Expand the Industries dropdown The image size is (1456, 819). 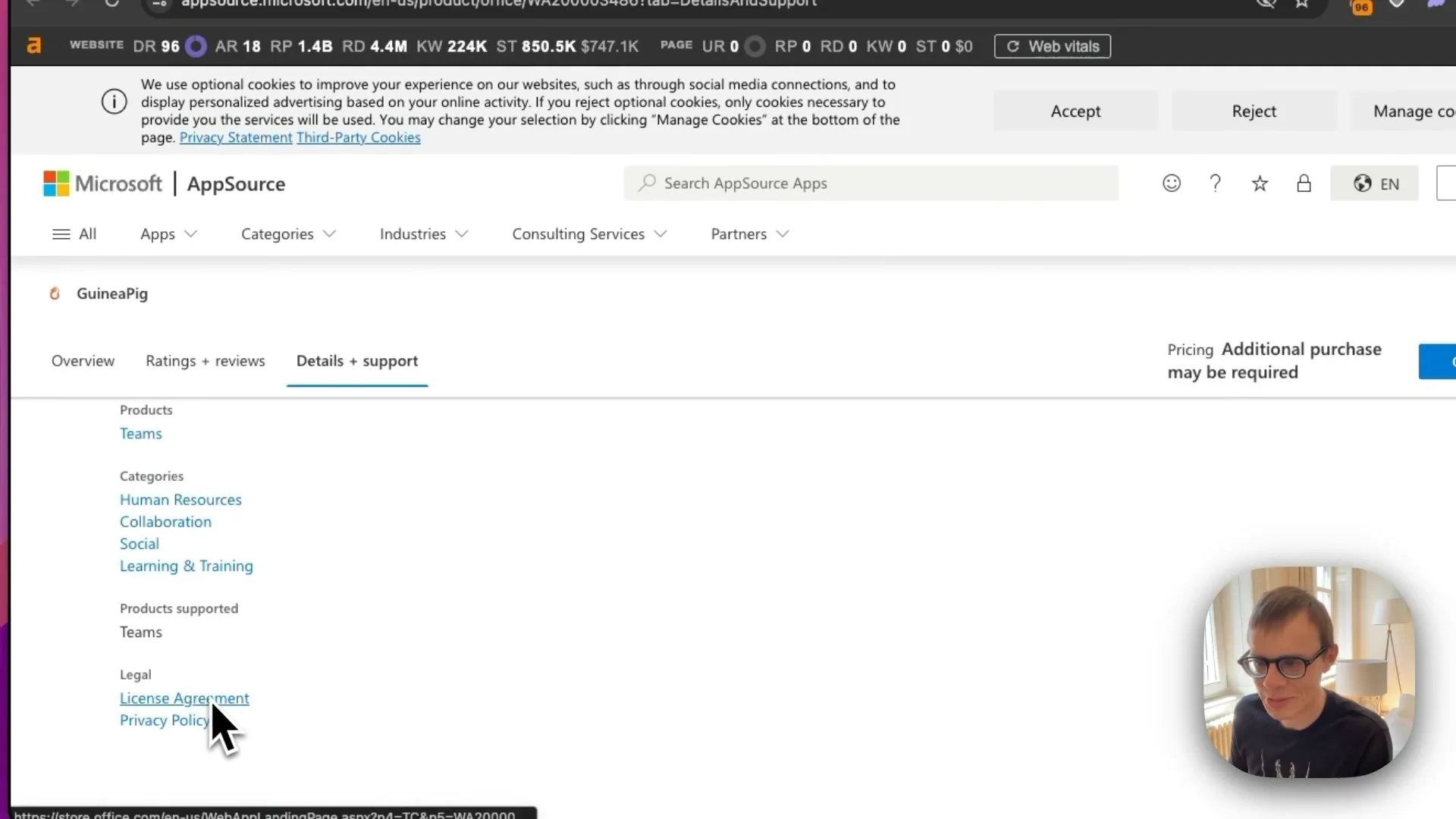pos(424,234)
